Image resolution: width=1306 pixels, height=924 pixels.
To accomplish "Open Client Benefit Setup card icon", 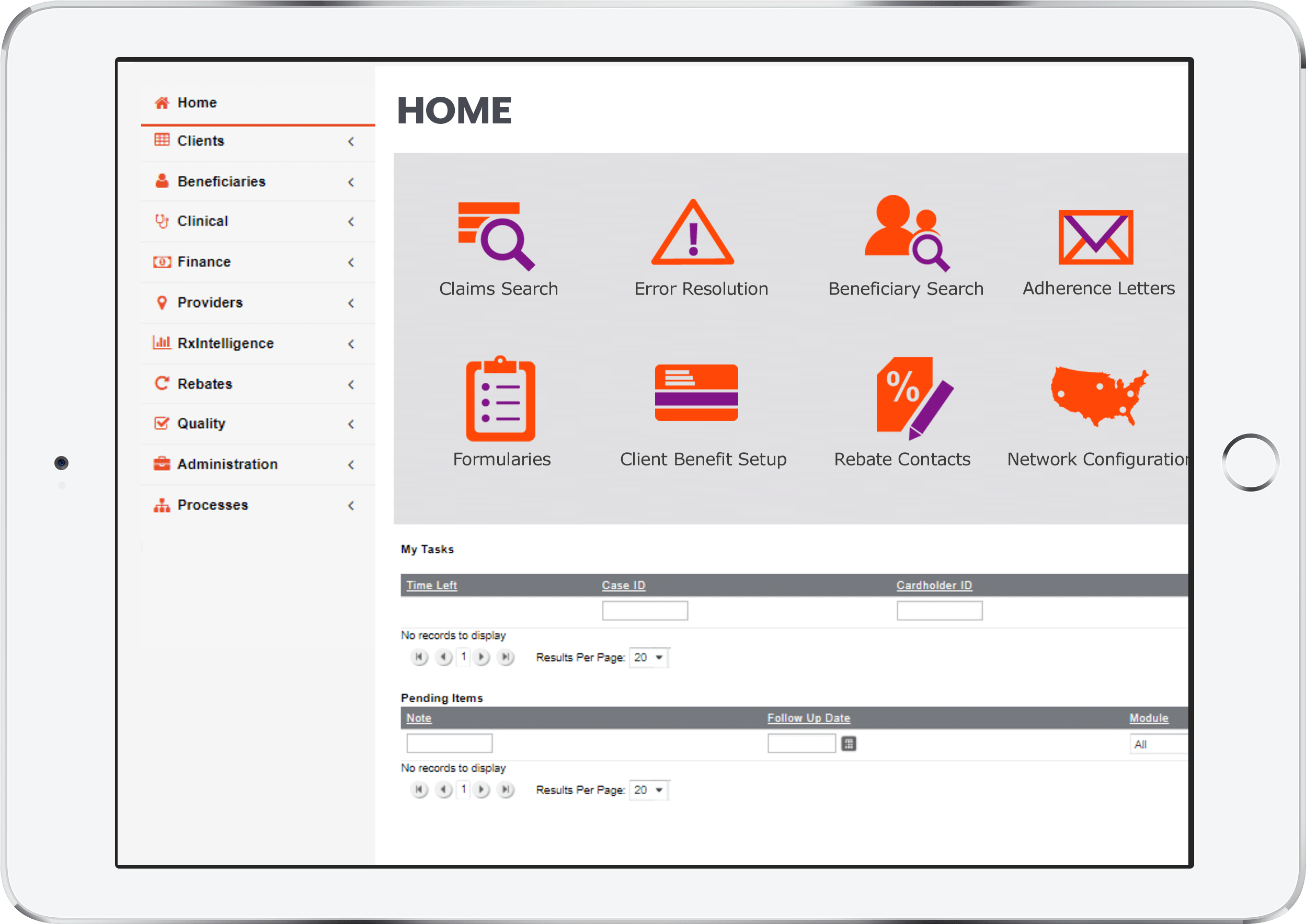I will 696,393.
